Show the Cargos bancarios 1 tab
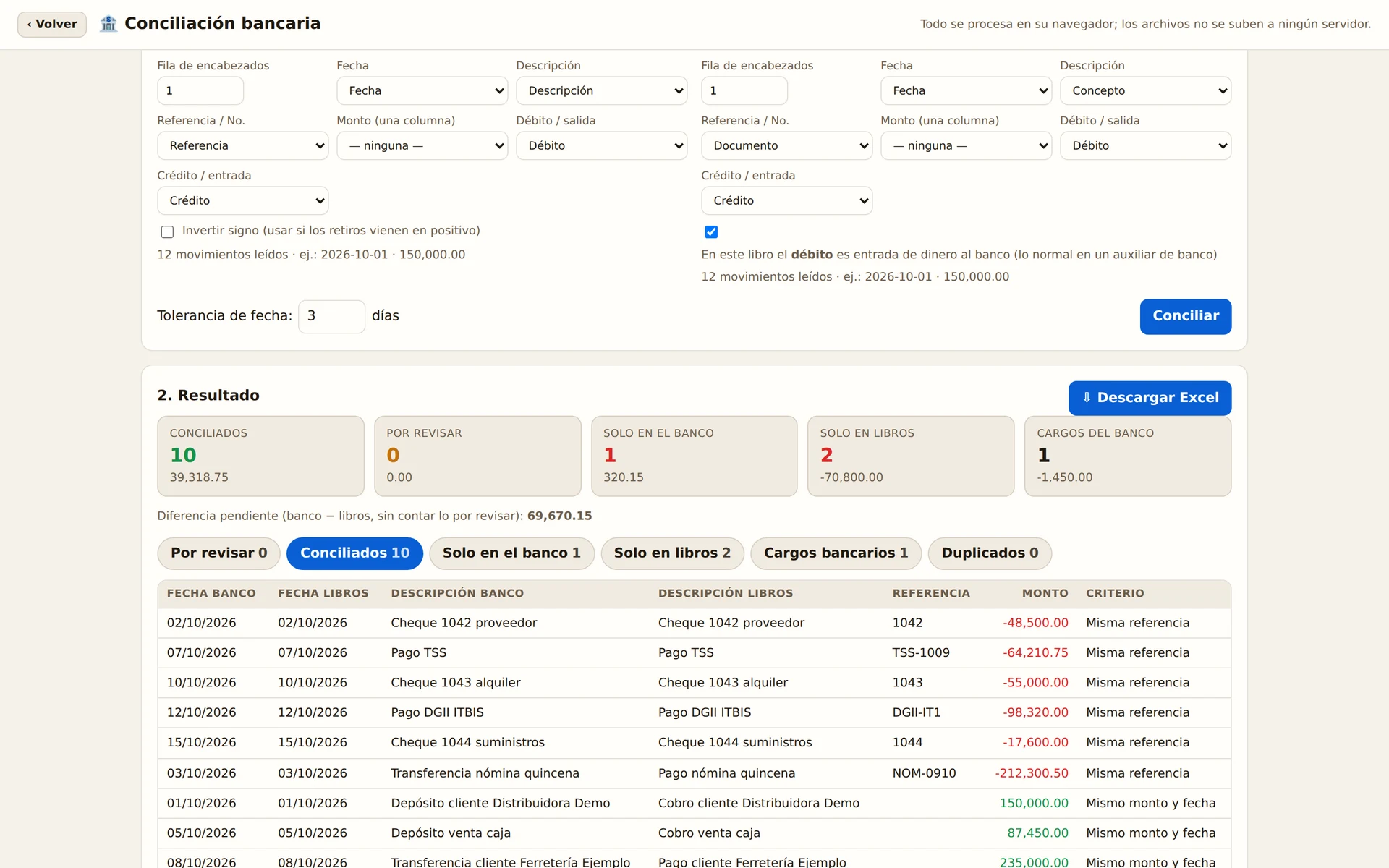Viewport: 1389px width, 868px height. [836, 553]
